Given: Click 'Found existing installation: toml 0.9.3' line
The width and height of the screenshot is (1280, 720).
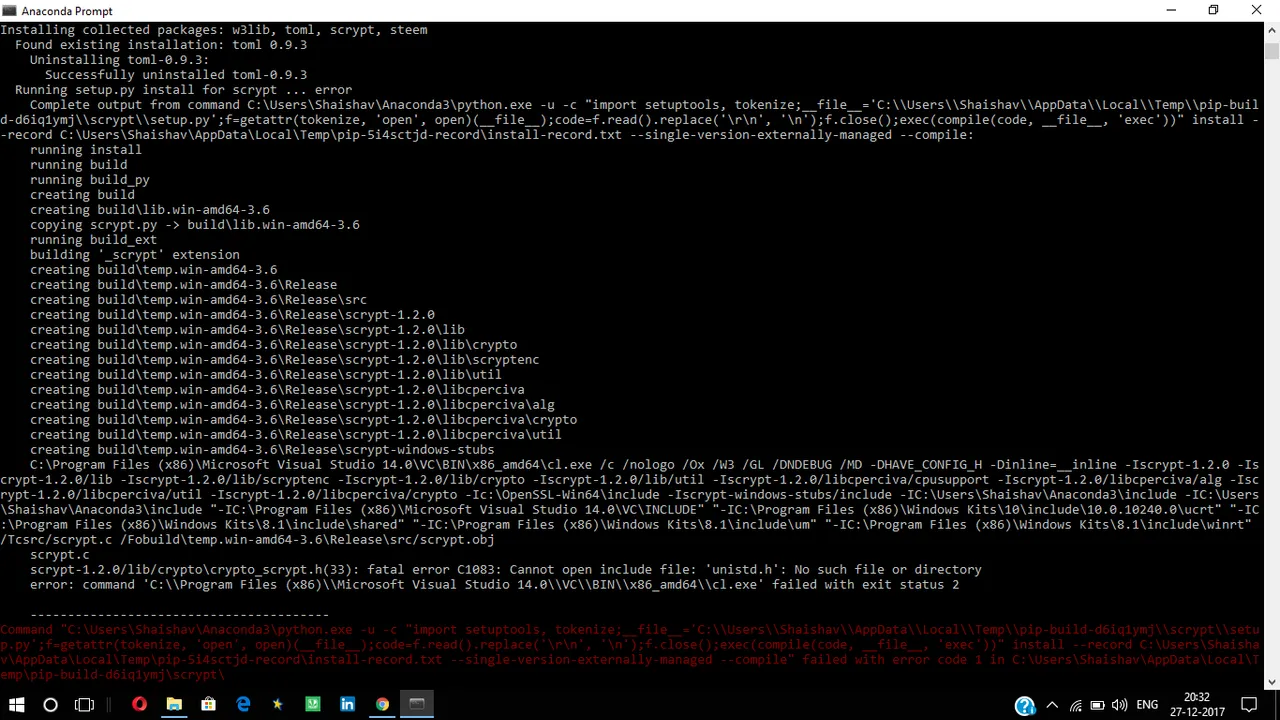Looking at the screenshot, I should coord(161,45).
